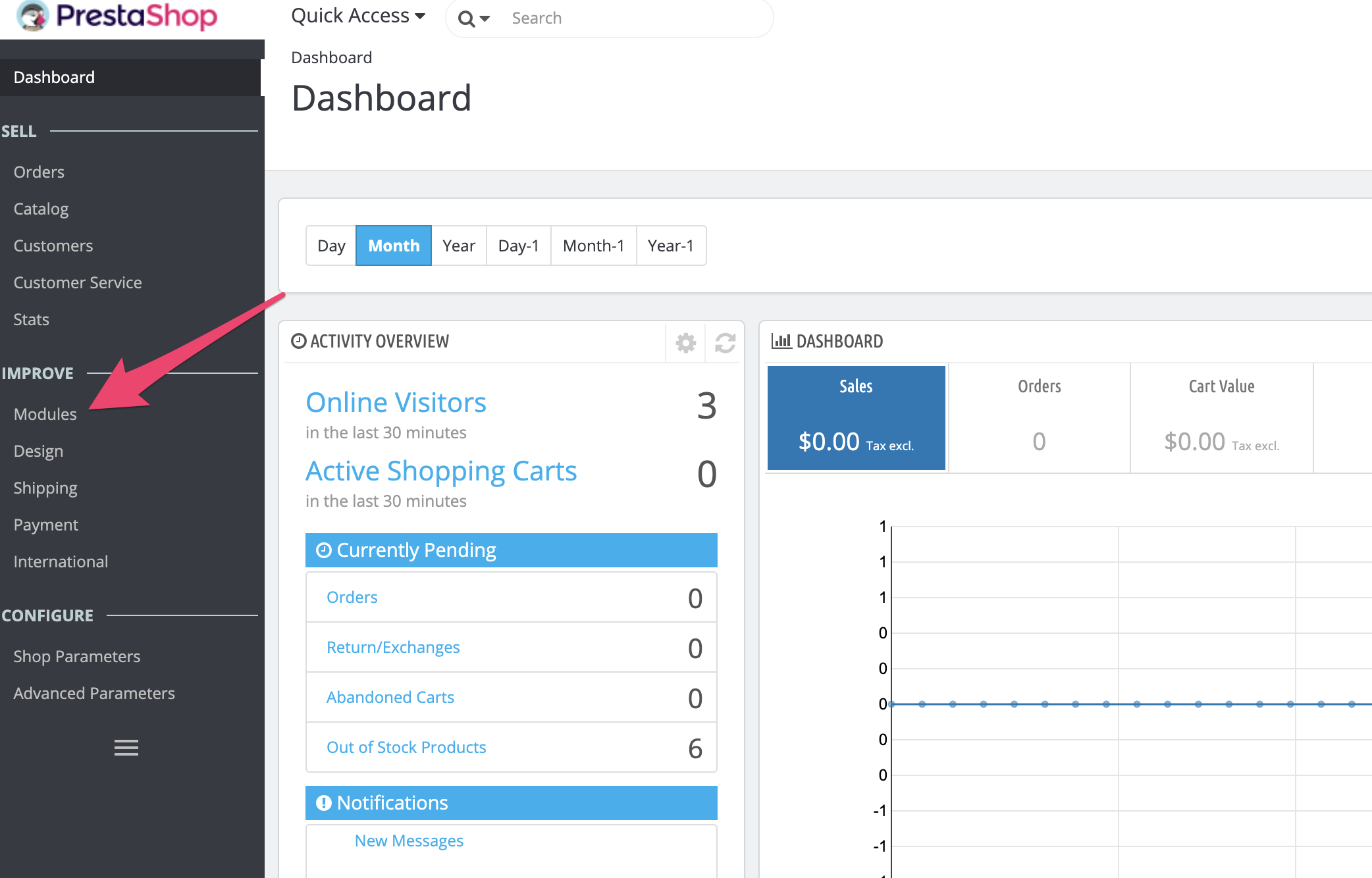Open Out of Stock Products link
Screen dimensions: 1372x878
pos(406,747)
